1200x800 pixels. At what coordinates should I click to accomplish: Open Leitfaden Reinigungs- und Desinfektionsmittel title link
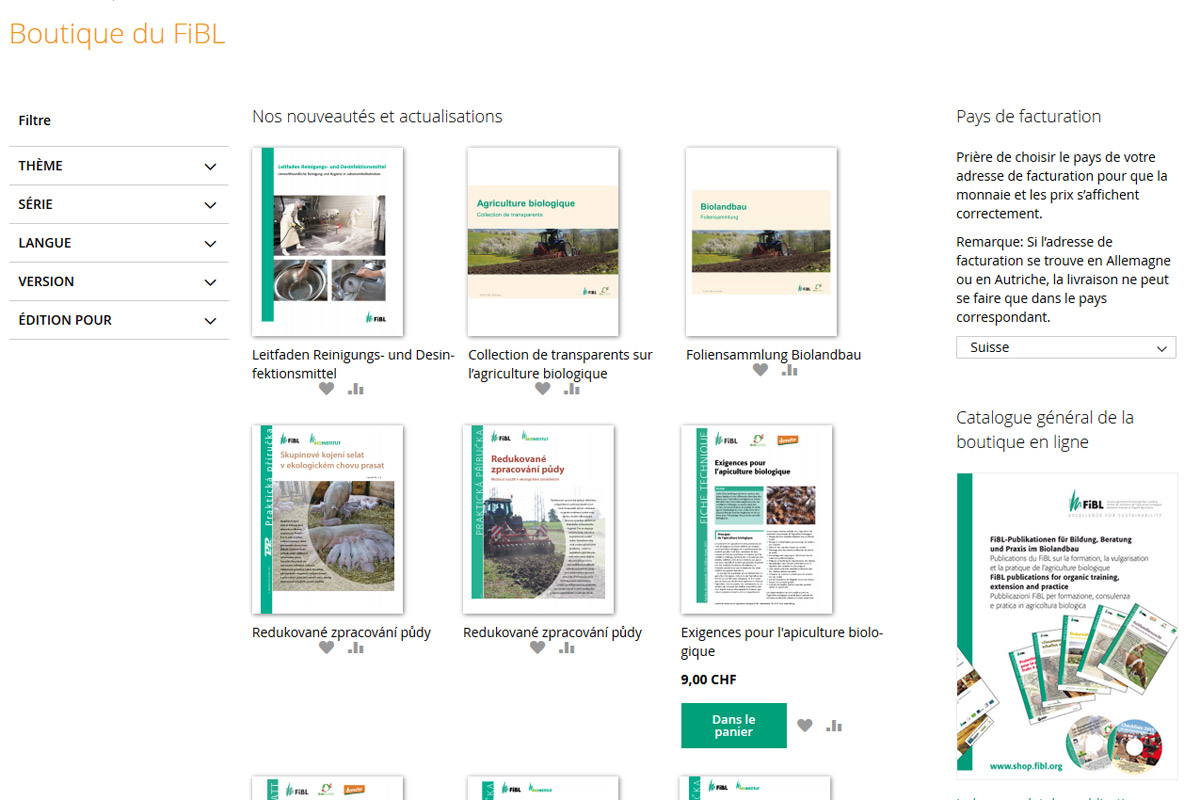click(353, 364)
